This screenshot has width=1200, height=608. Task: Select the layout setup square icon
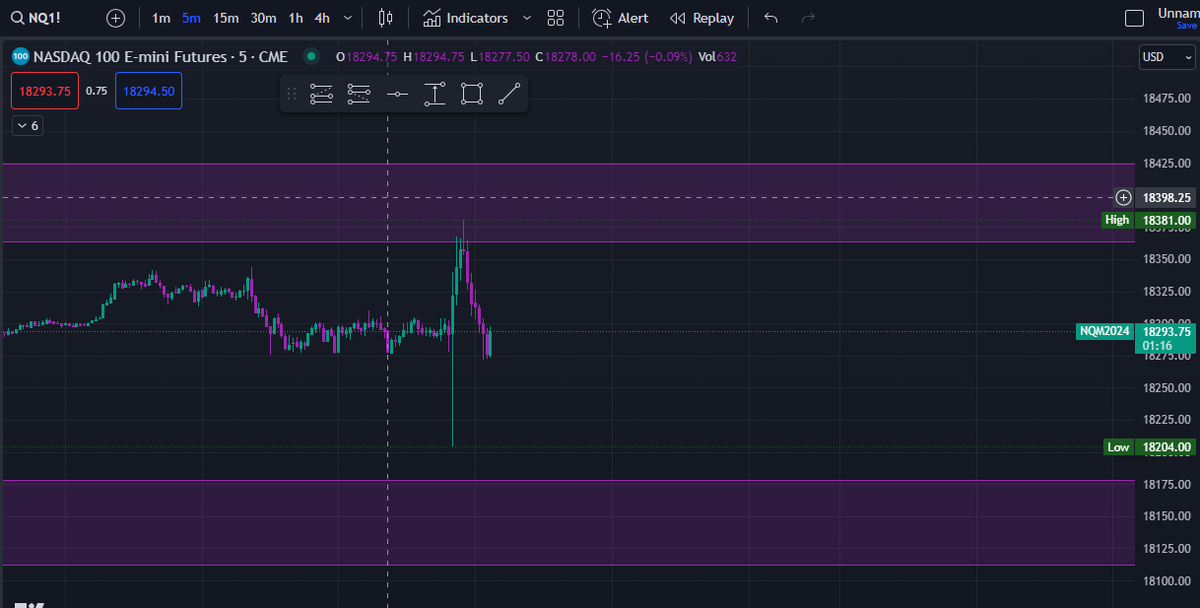click(x=1134, y=18)
